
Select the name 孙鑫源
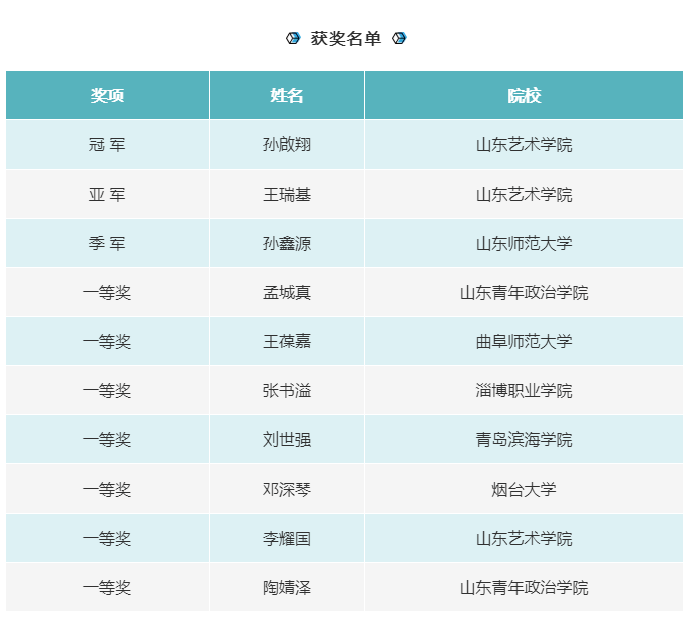pos(287,243)
